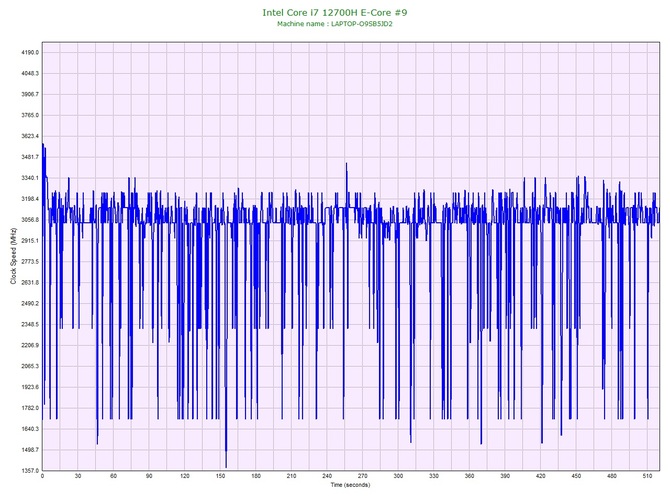Click the lowest clock-speed dip near 155 seconds
Viewport: 670px width, 502px height.
pos(226,466)
